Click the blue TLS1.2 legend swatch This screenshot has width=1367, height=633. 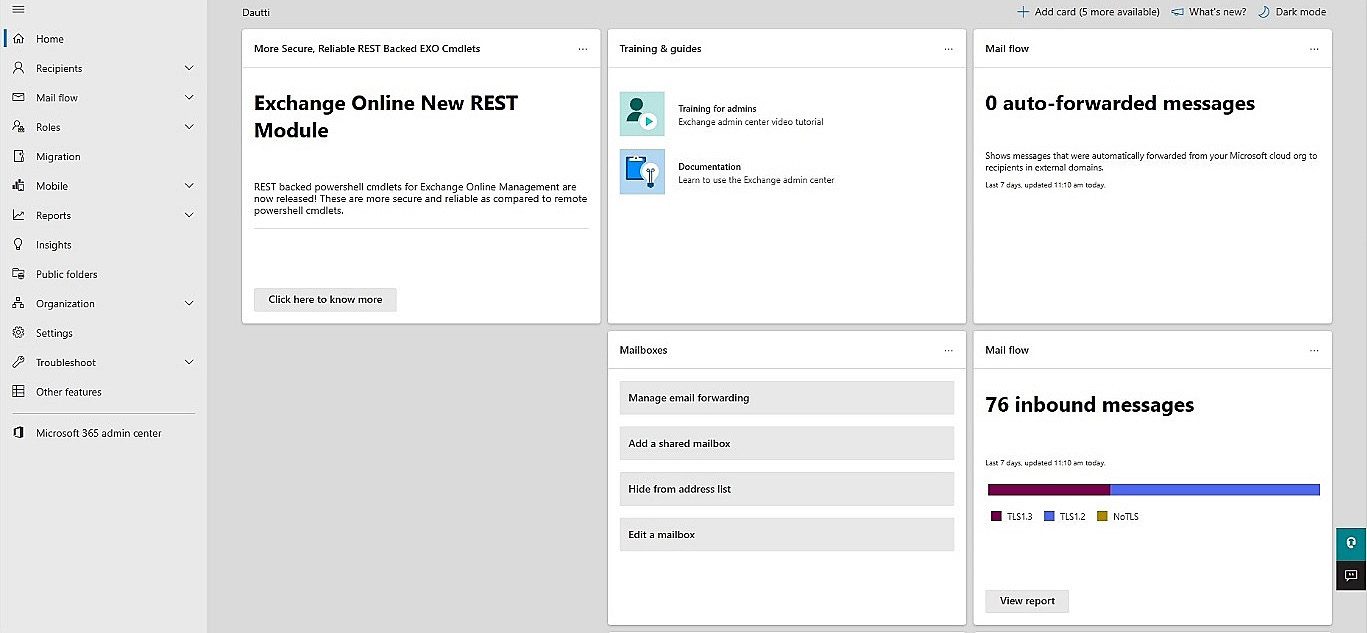pyautogui.click(x=1049, y=517)
